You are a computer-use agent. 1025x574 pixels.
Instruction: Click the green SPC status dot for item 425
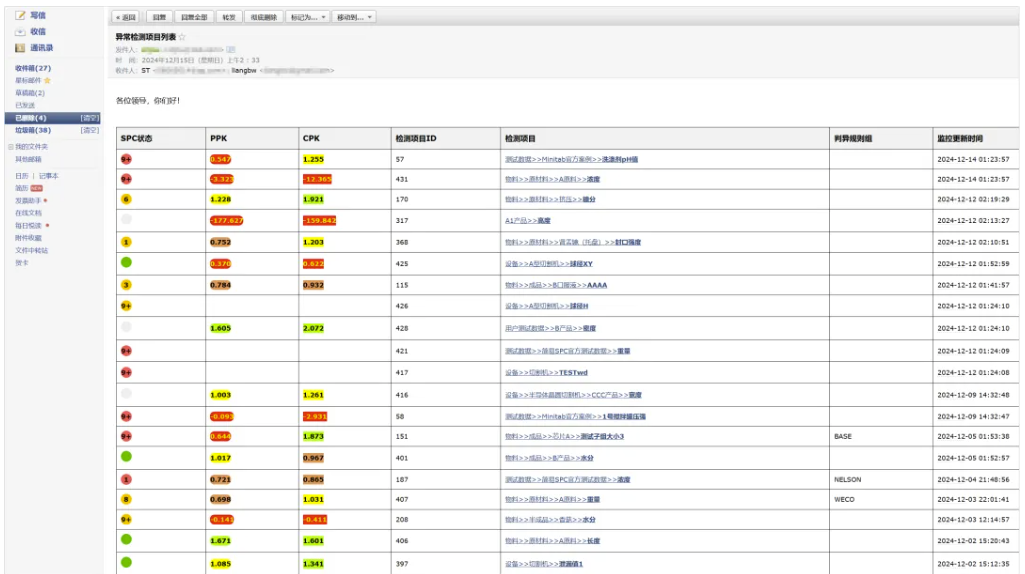[x=126, y=263]
